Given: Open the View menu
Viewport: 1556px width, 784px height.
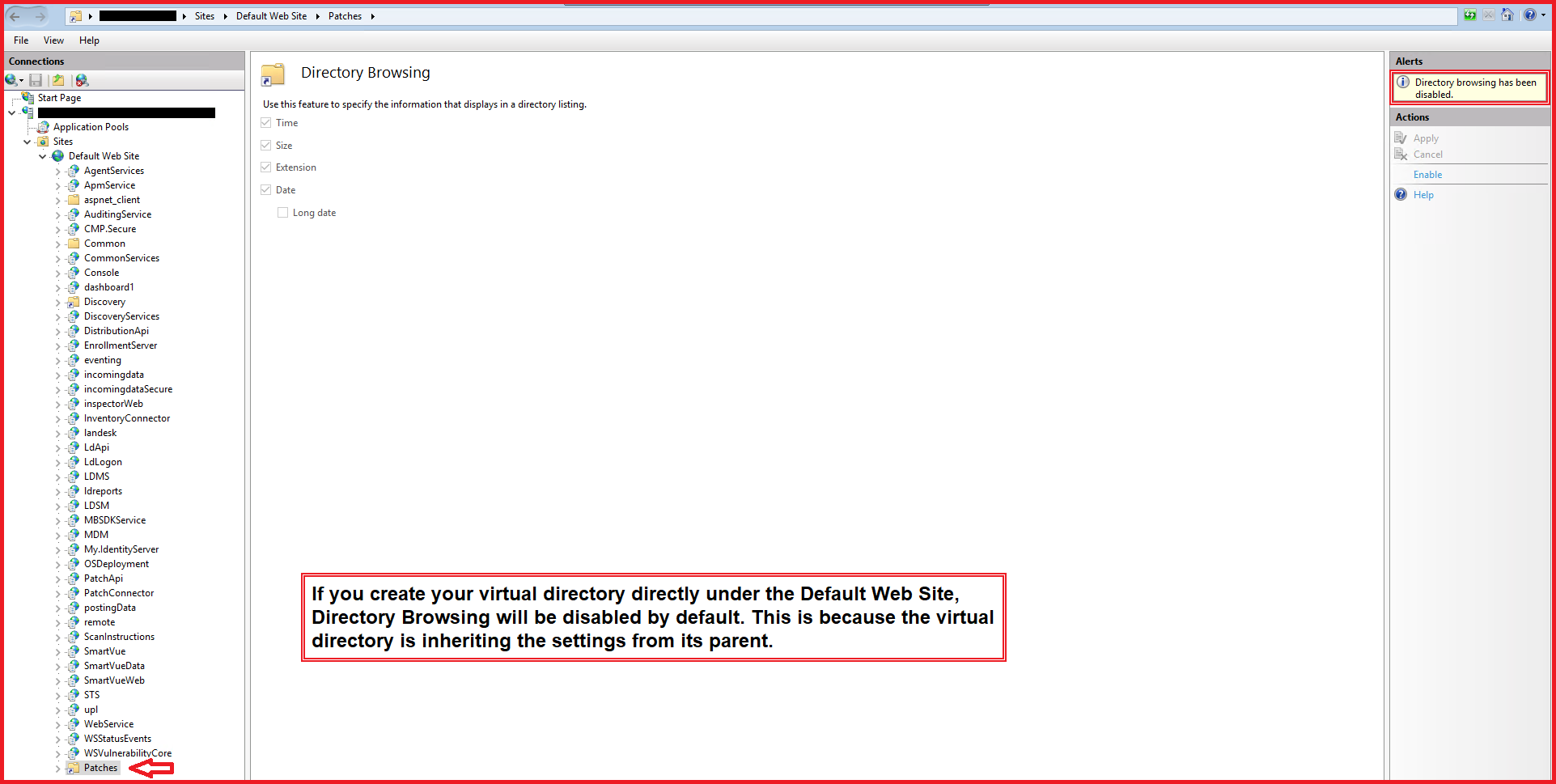Looking at the screenshot, I should pyautogui.click(x=53, y=40).
